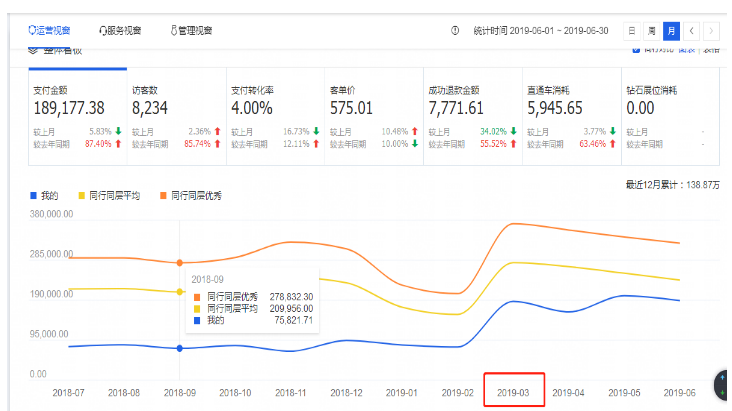Select the 日 (day) period button
This screenshot has height=411, width=732.
(632, 31)
